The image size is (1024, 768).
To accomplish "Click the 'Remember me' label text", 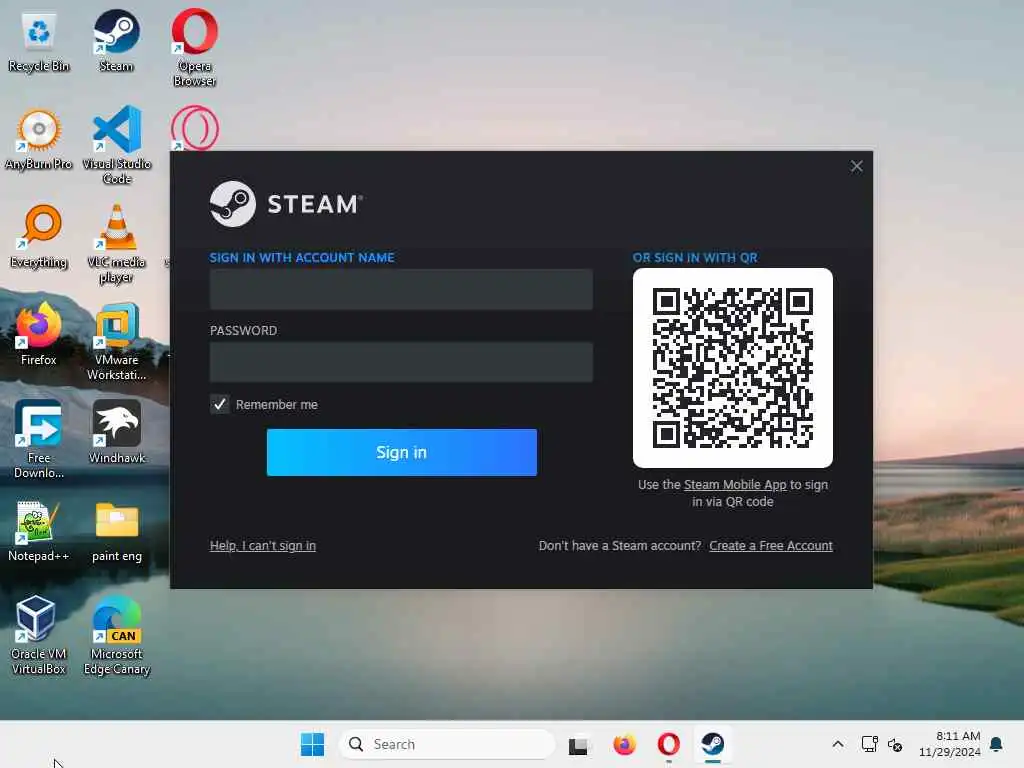I will pos(276,404).
